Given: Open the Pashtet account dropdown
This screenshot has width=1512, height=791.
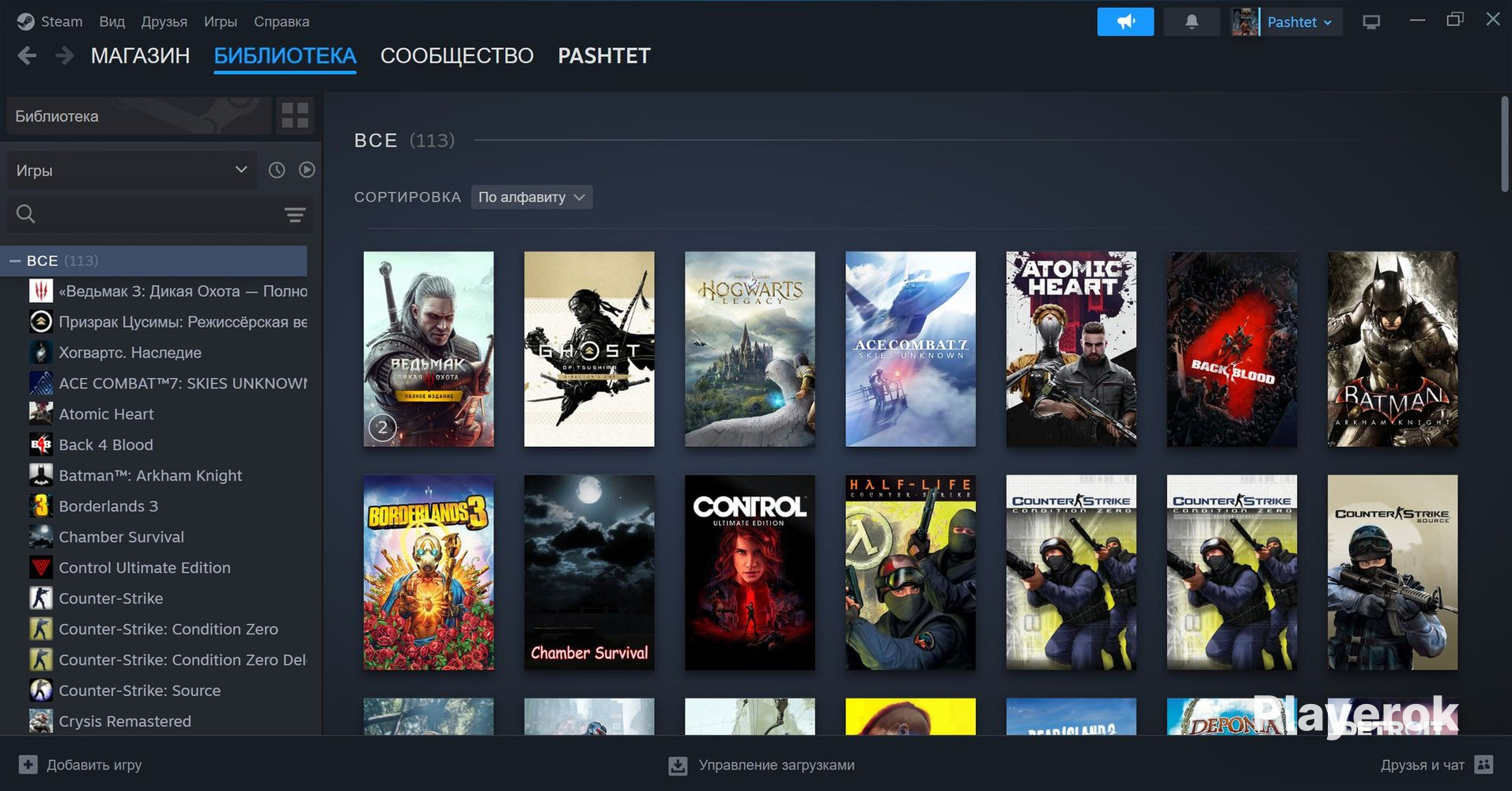Looking at the screenshot, I should click(1287, 22).
